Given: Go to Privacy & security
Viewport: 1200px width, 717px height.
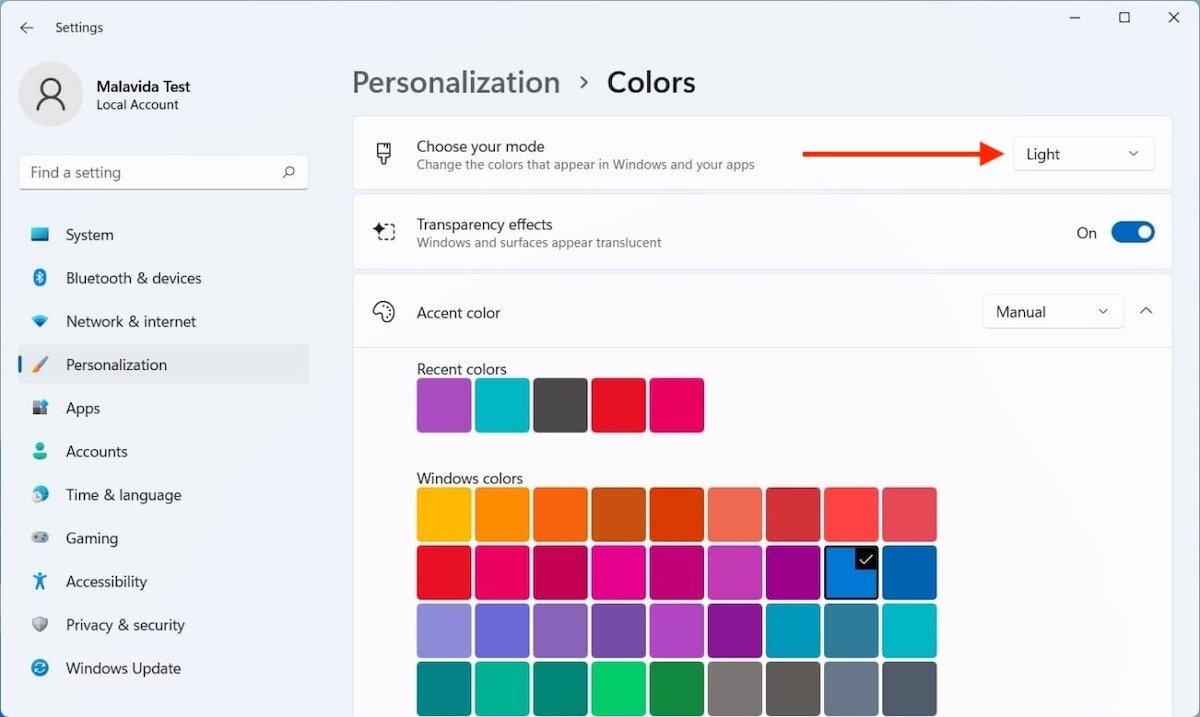Looking at the screenshot, I should pyautogui.click(x=164, y=625).
